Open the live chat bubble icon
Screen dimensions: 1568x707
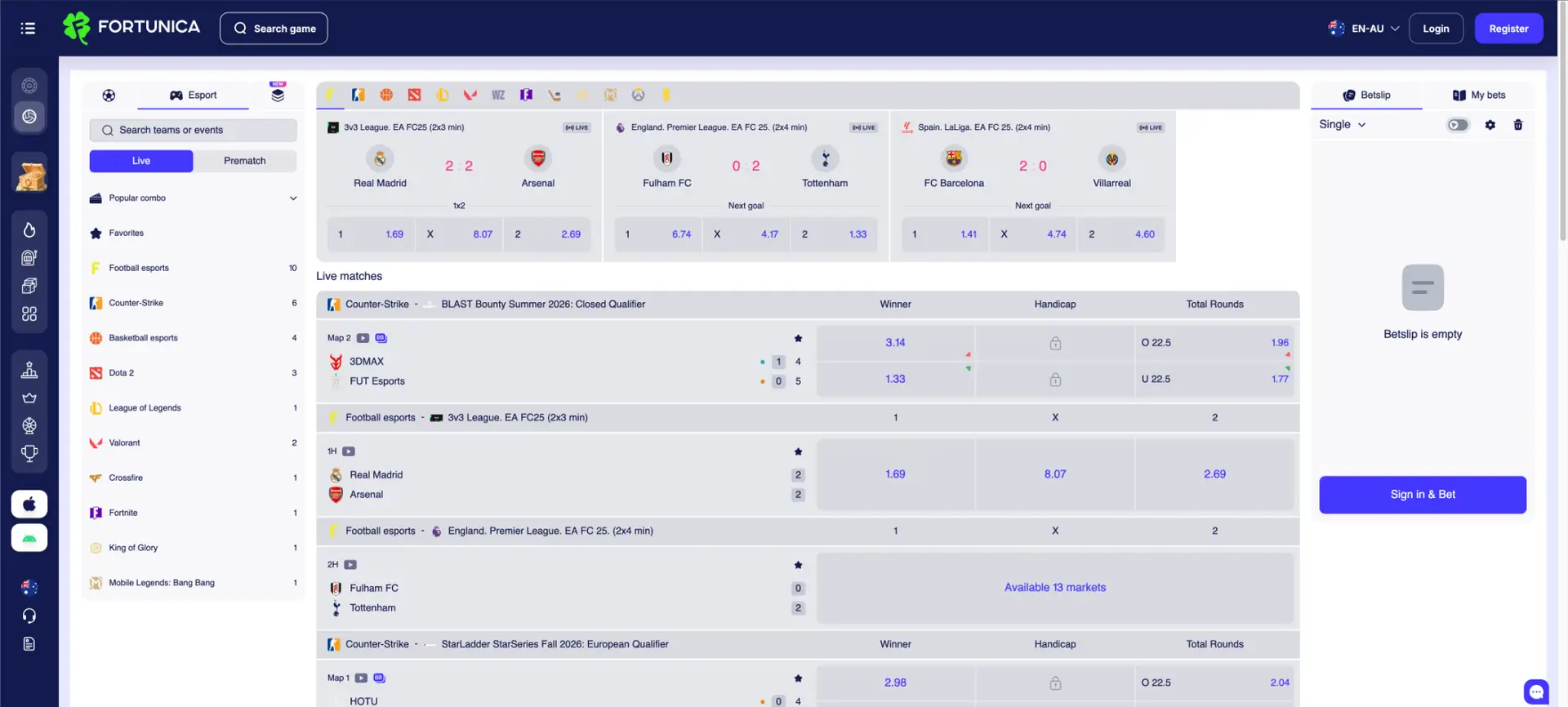(x=1536, y=691)
